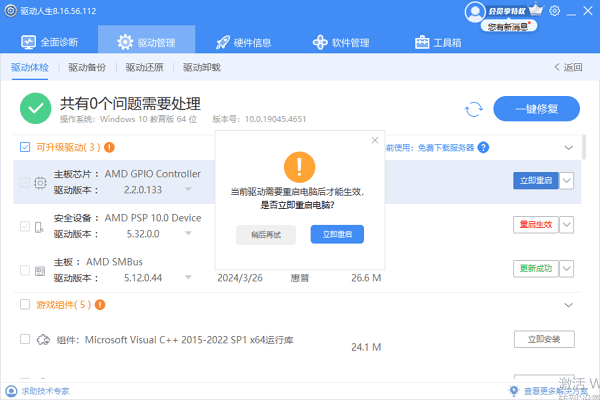
Task: Click the 一键修复 button
Action: tap(536, 109)
